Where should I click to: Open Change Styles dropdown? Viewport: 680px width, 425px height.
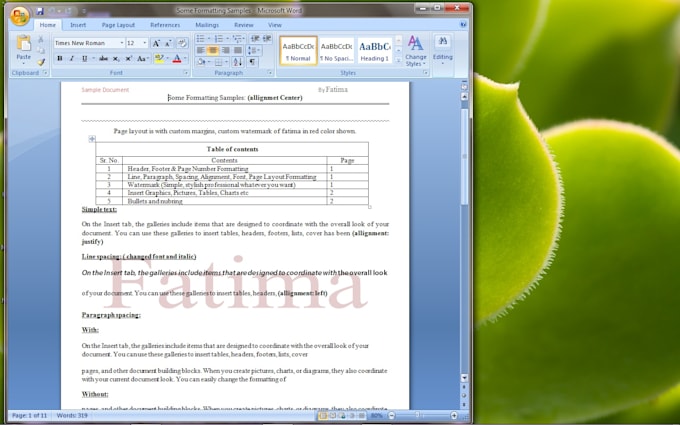click(x=415, y=51)
